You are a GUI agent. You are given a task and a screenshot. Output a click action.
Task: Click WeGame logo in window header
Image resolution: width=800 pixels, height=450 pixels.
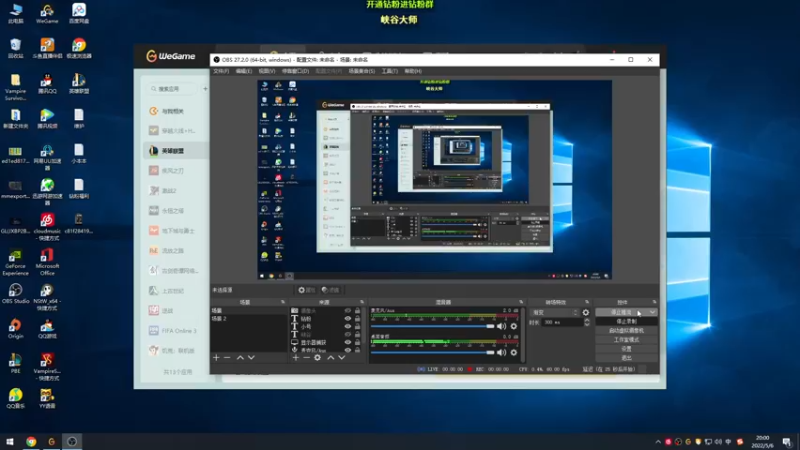[170, 56]
